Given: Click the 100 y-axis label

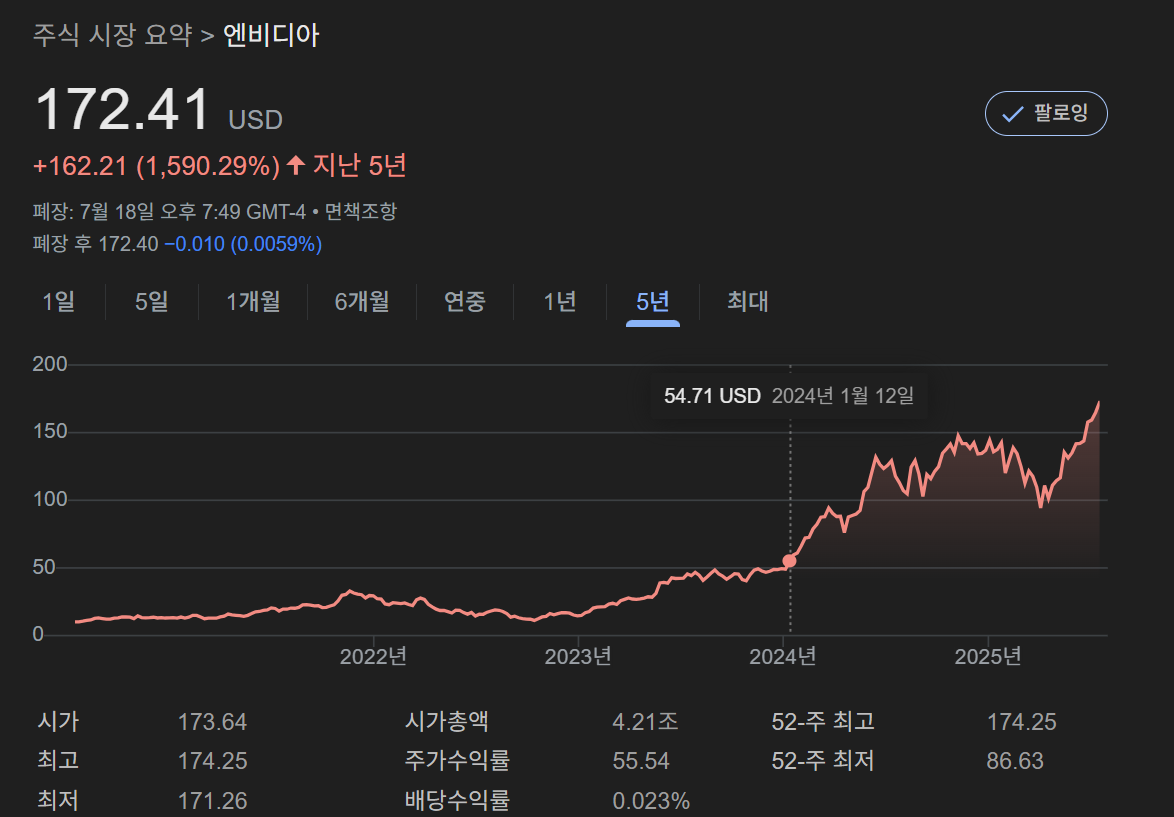Looking at the screenshot, I should pyautogui.click(x=49, y=499).
